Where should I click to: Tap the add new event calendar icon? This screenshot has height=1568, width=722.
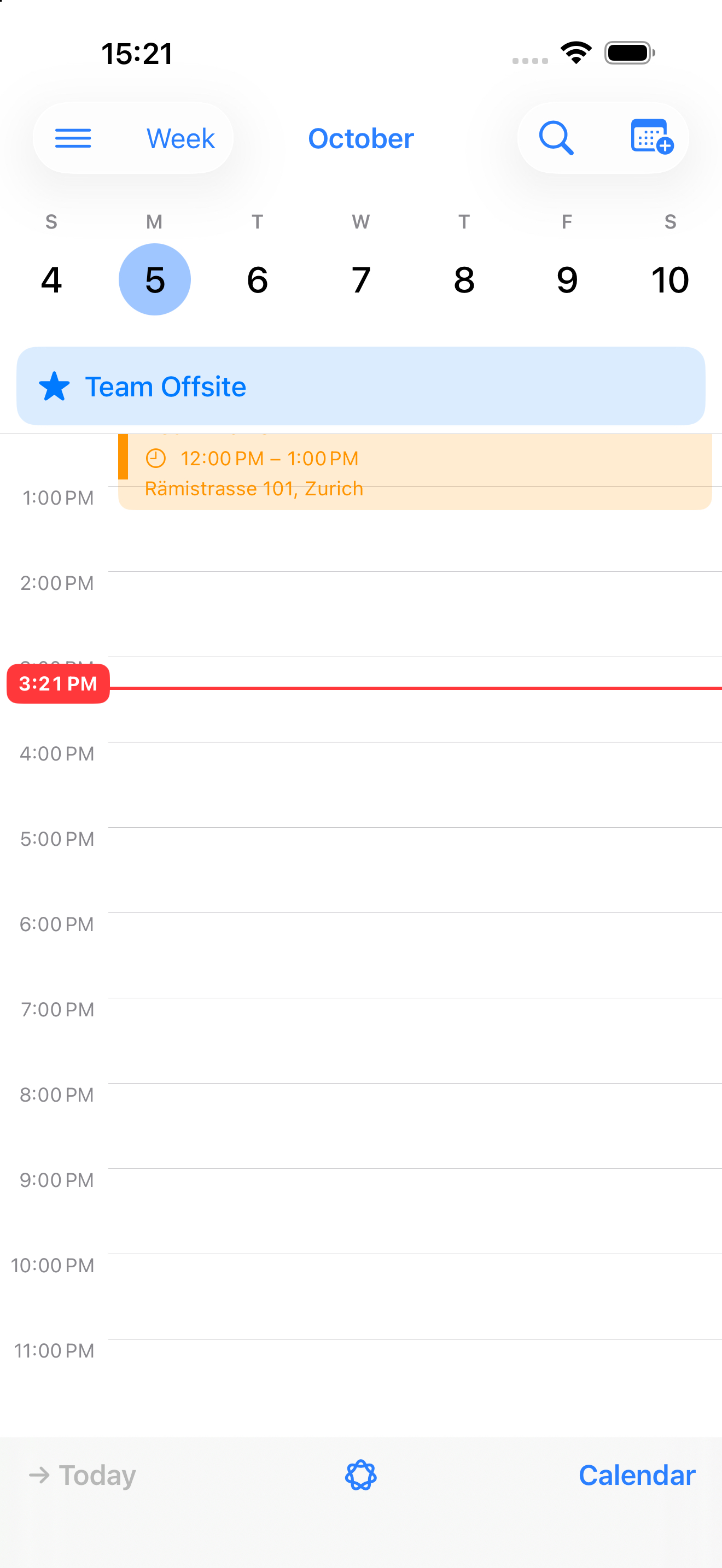coord(651,137)
